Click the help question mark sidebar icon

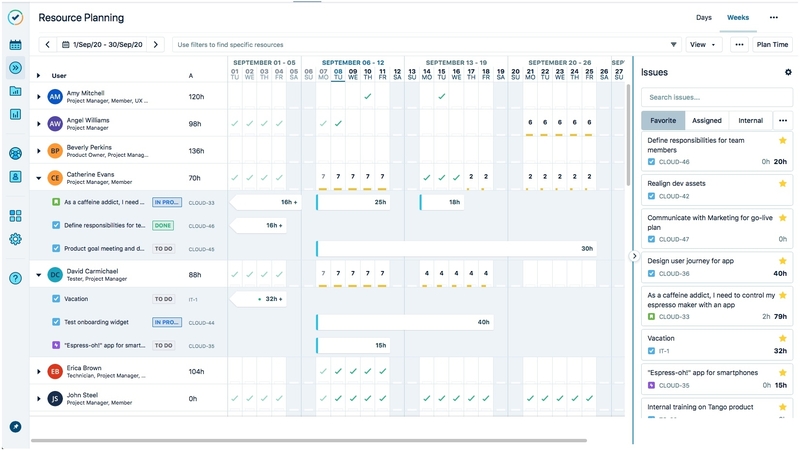(15, 278)
